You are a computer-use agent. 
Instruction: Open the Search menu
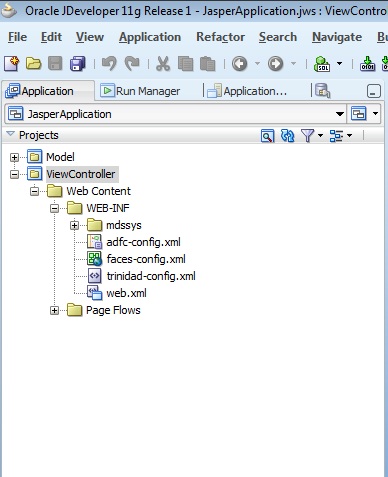pyautogui.click(x=278, y=37)
